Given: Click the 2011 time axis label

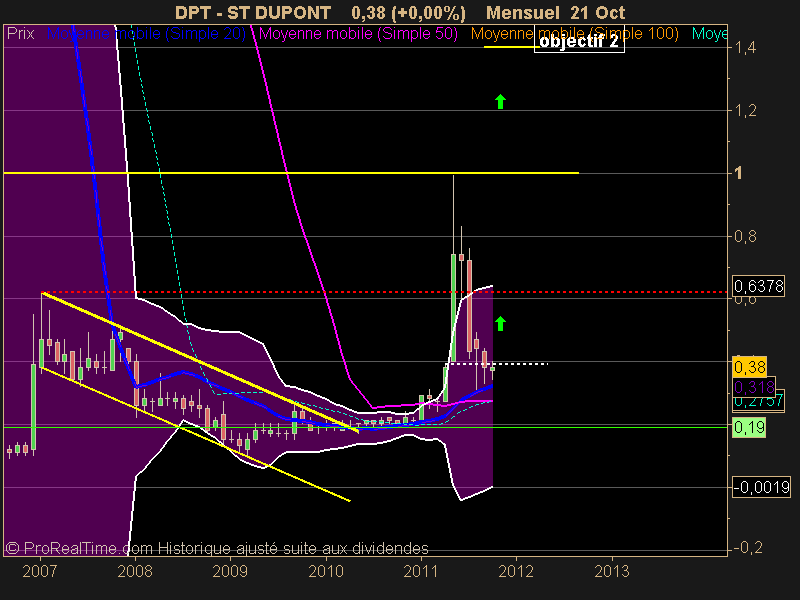Looking at the screenshot, I should (421, 571).
